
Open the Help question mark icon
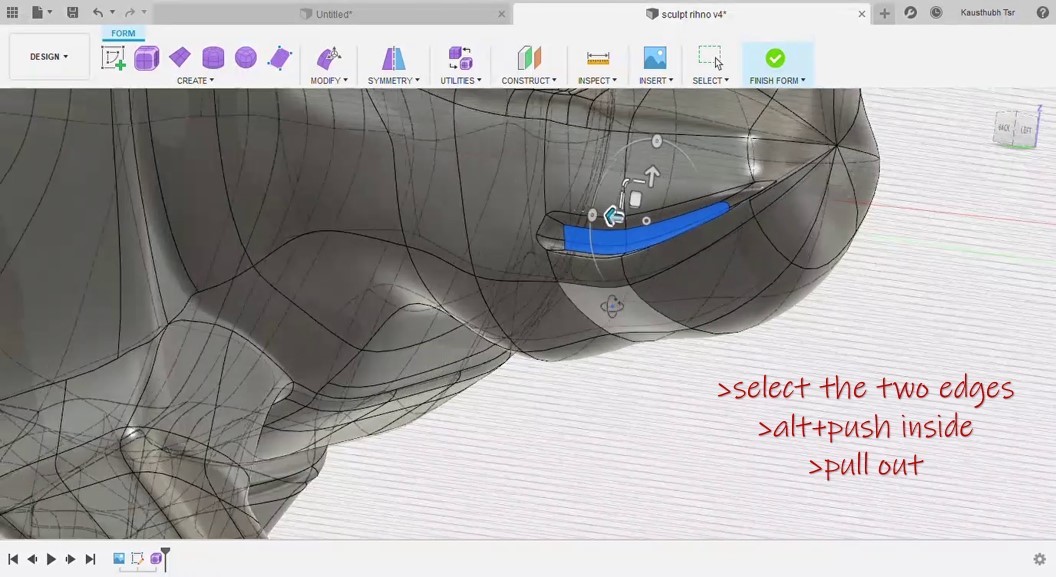1043,13
